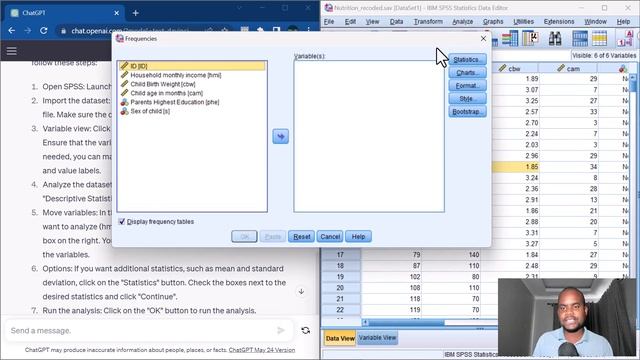Open the SPSS Window menu
The width and height of the screenshot is (640, 360).
coord(595,22)
